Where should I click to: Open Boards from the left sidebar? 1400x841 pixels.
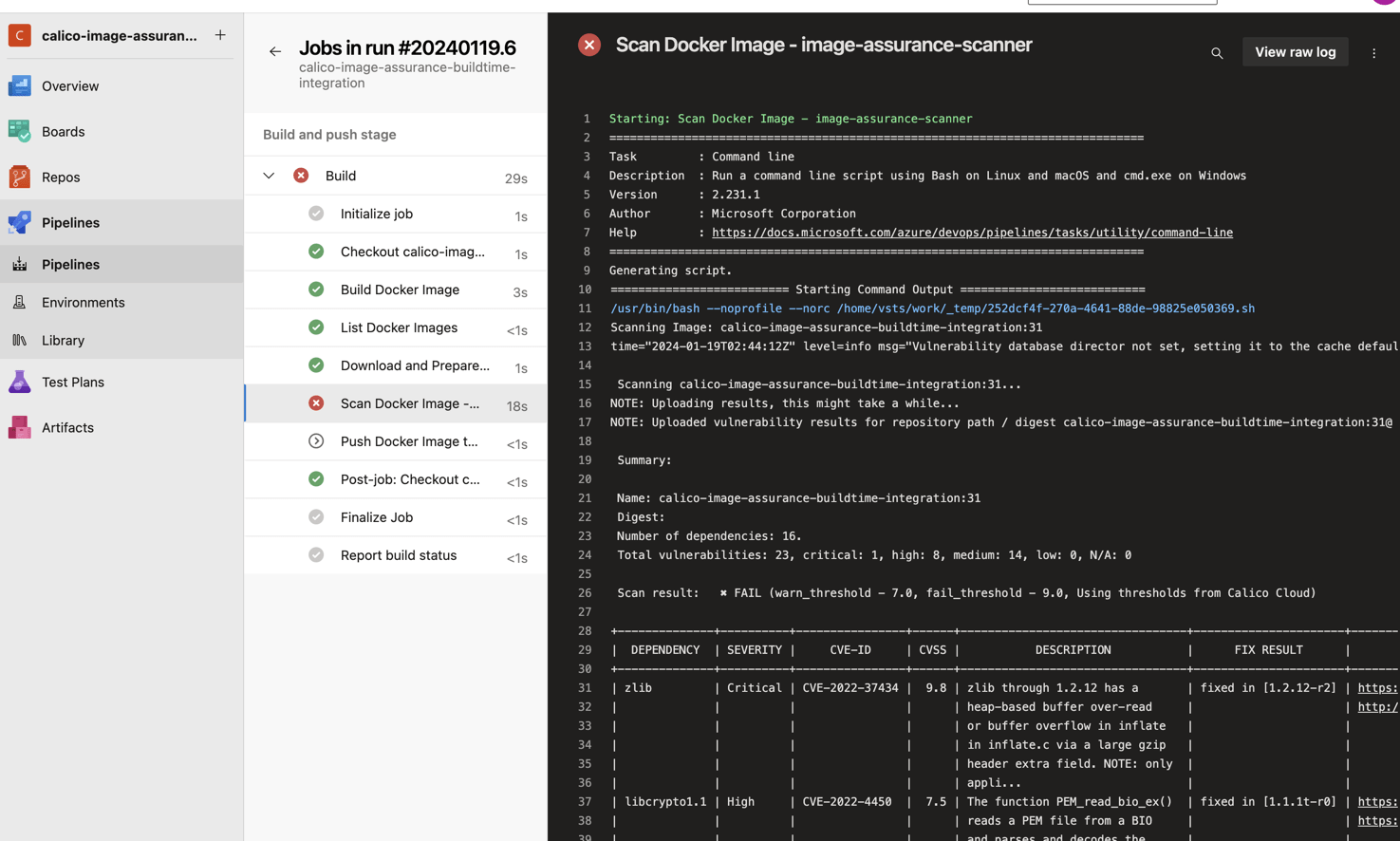click(71, 131)
